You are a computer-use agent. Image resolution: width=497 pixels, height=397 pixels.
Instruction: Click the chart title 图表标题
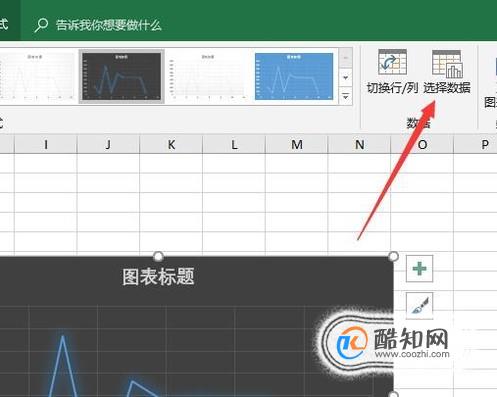click(158, 277)
